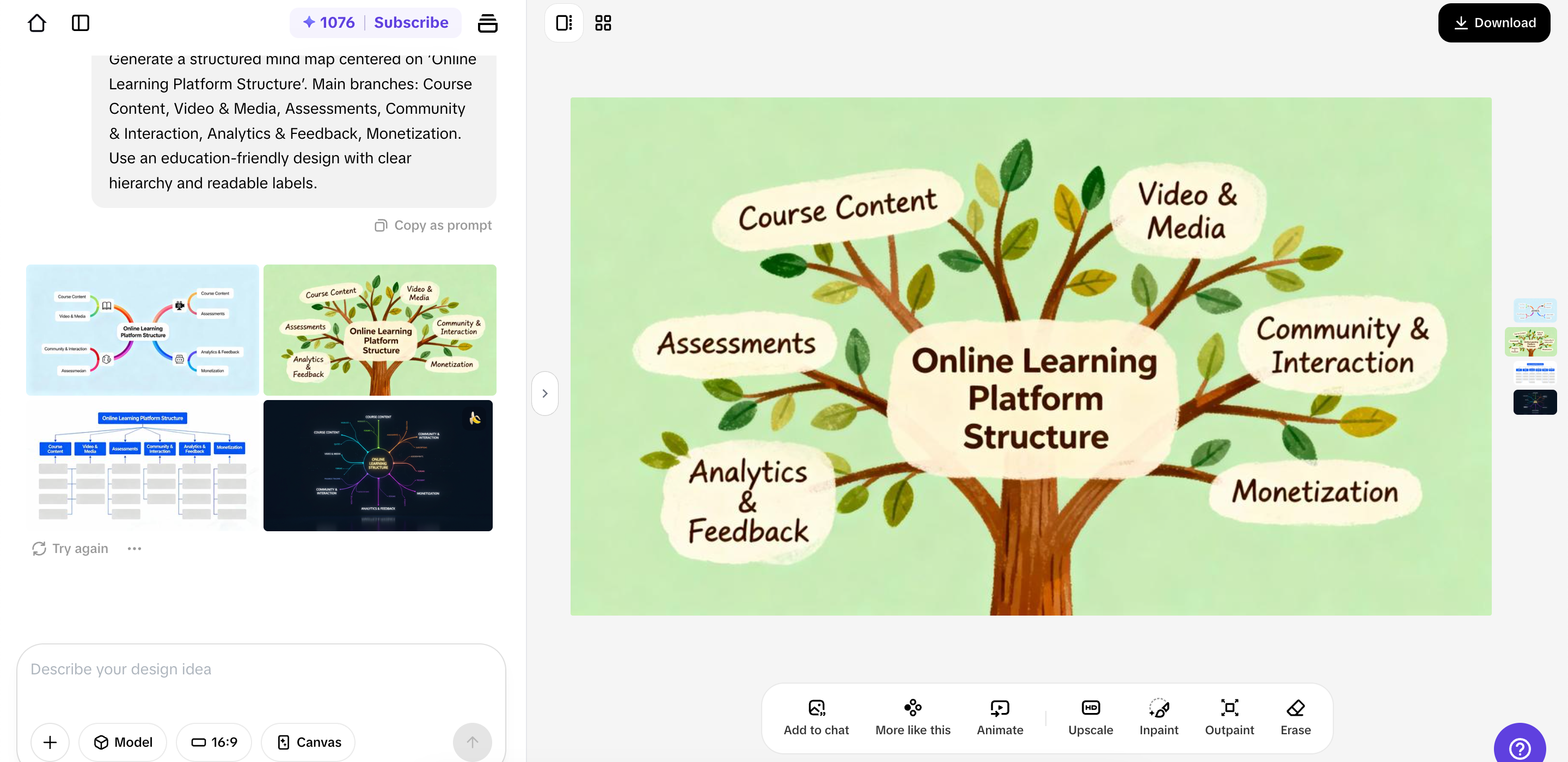This screenshot has height=762, width=1568.
Task: Click the plus attachment button
Action: point(50,742)
